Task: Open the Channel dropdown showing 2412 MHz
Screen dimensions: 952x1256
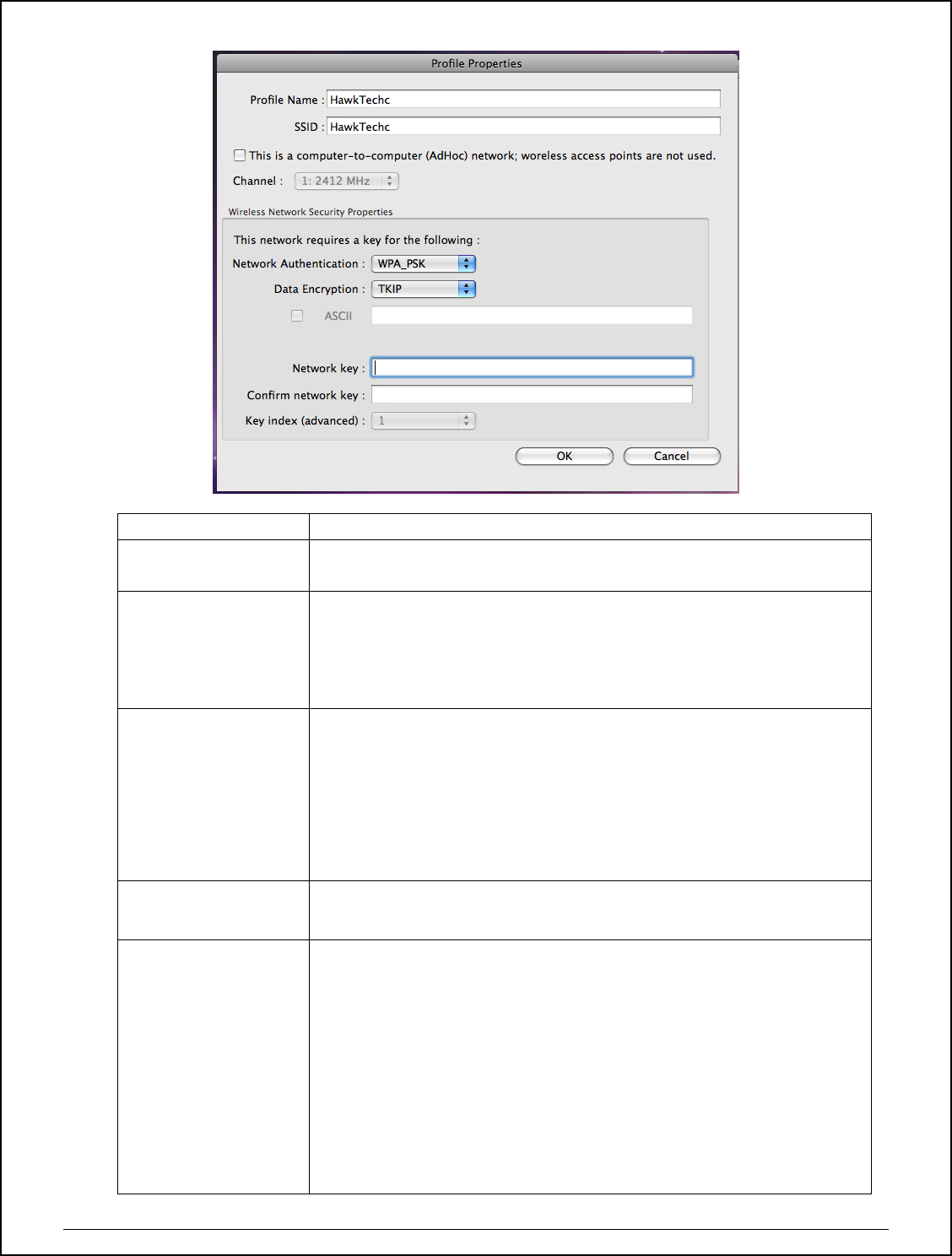Action: (346, 181)
